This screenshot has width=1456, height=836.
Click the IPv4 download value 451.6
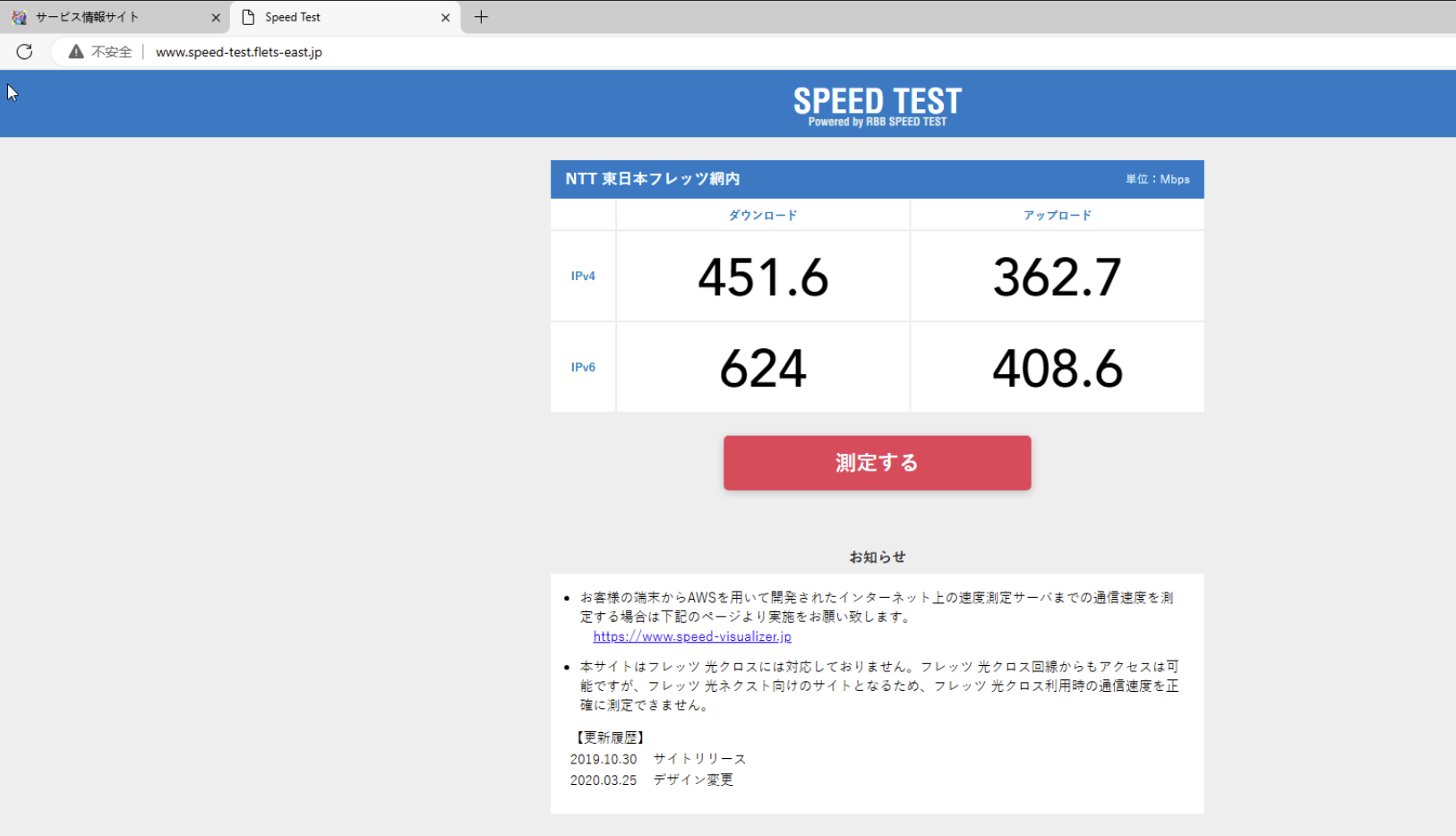763,277
